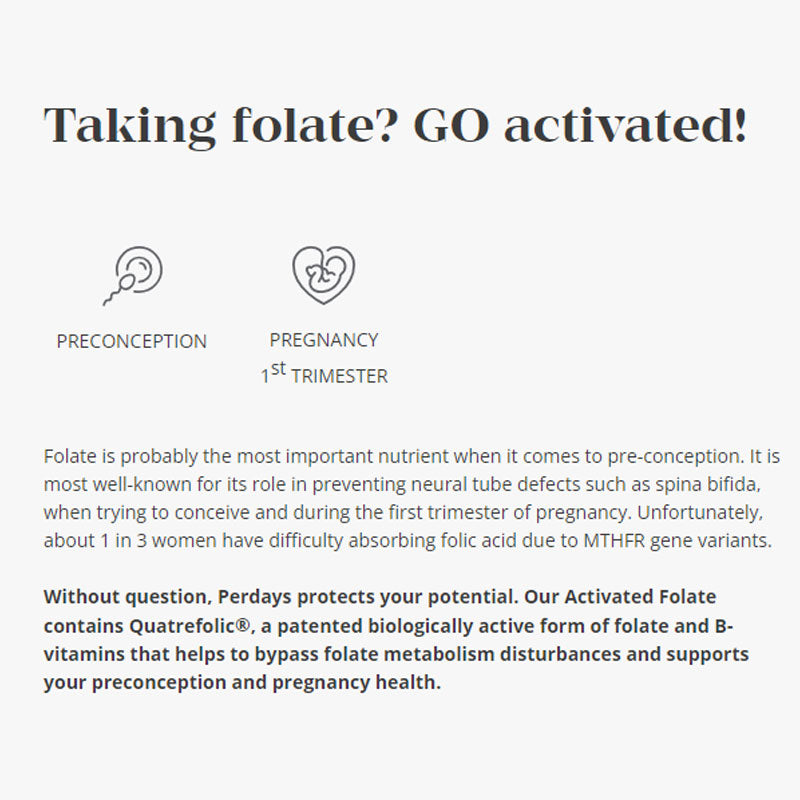Click the "Taking folate? GO activated!" heading
800x800 pixels.
[395, 127]
